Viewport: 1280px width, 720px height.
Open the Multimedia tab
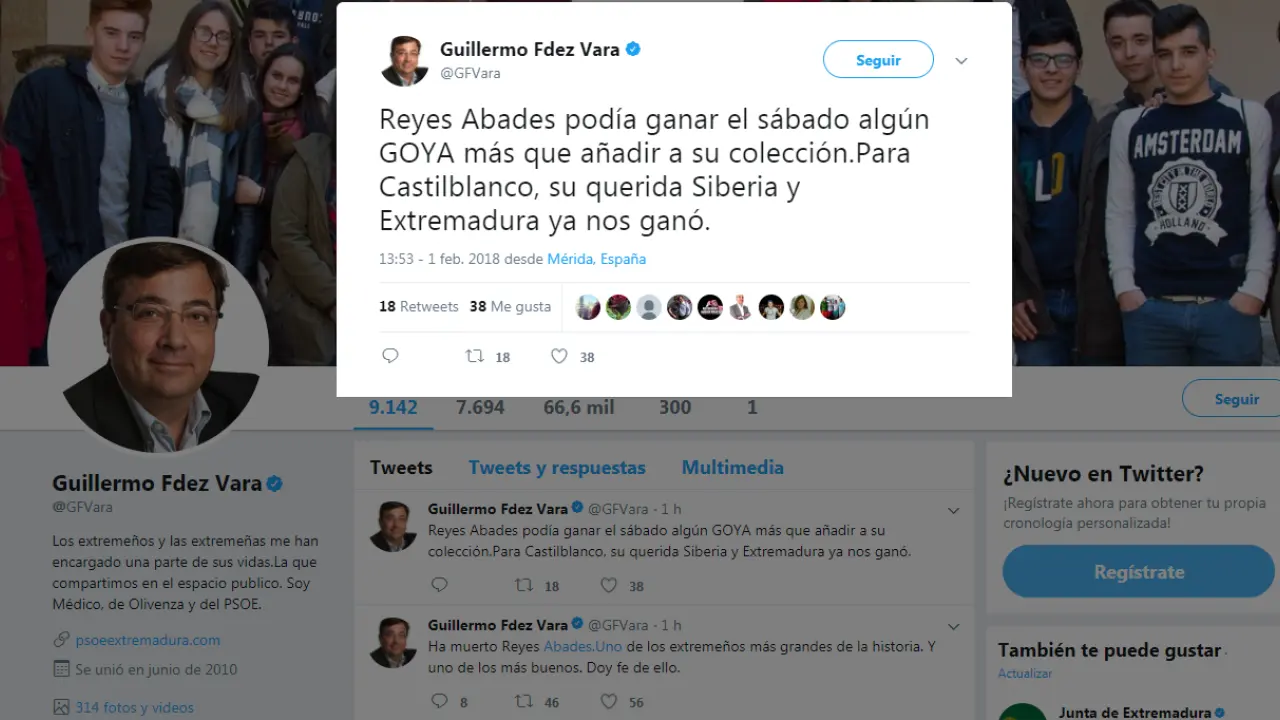coord(732,467)
